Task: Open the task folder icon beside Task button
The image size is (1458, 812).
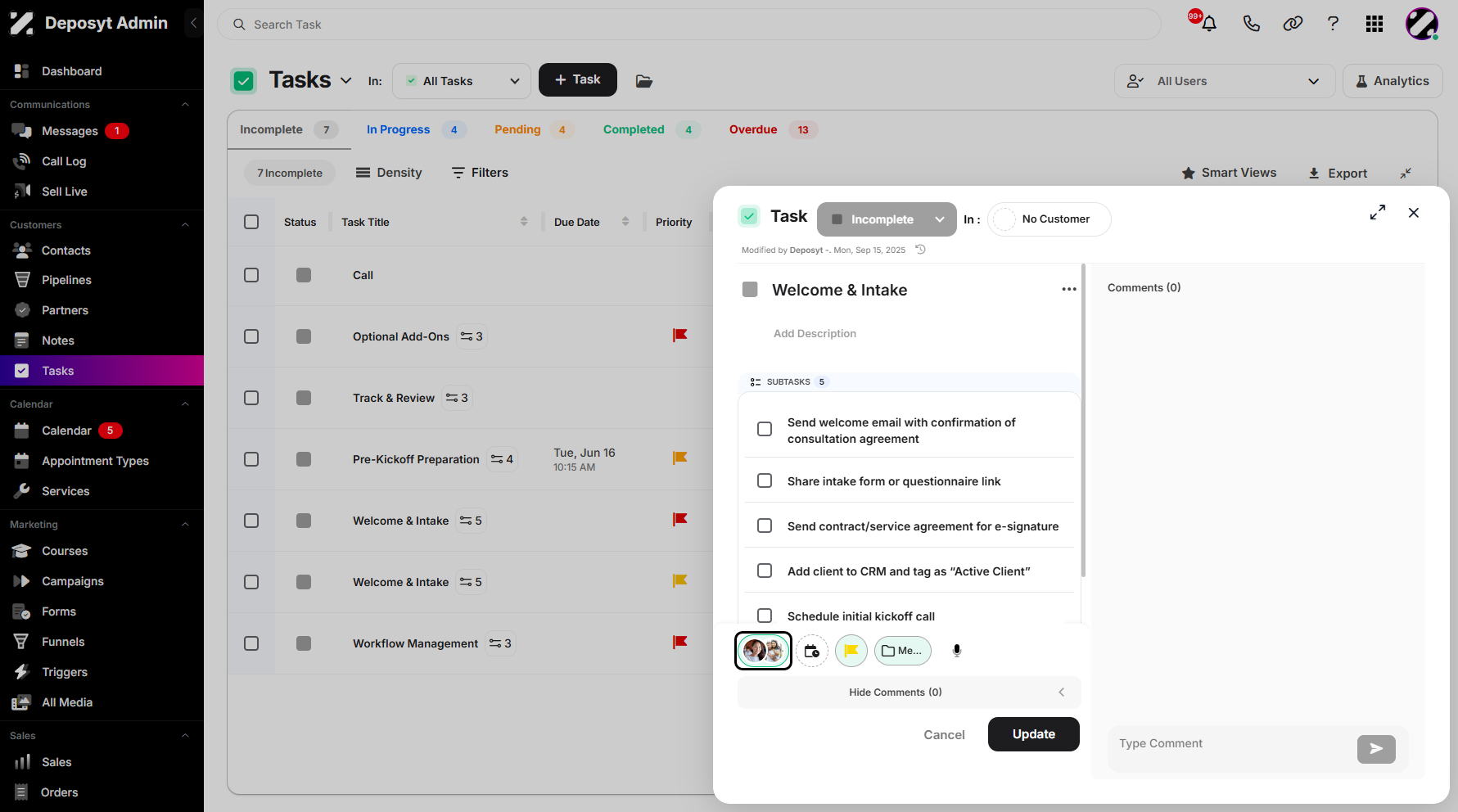Action: [644, 81]
